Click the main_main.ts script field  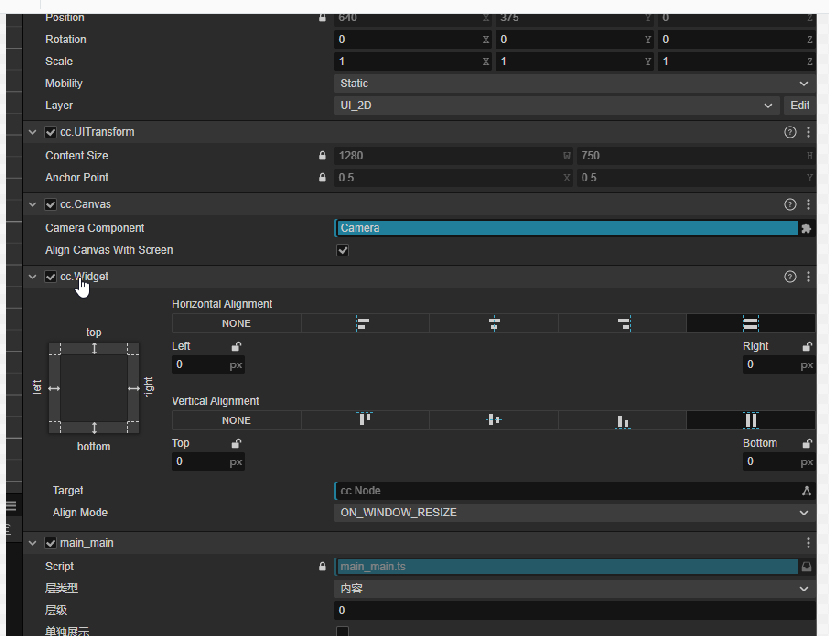[567, 567]
